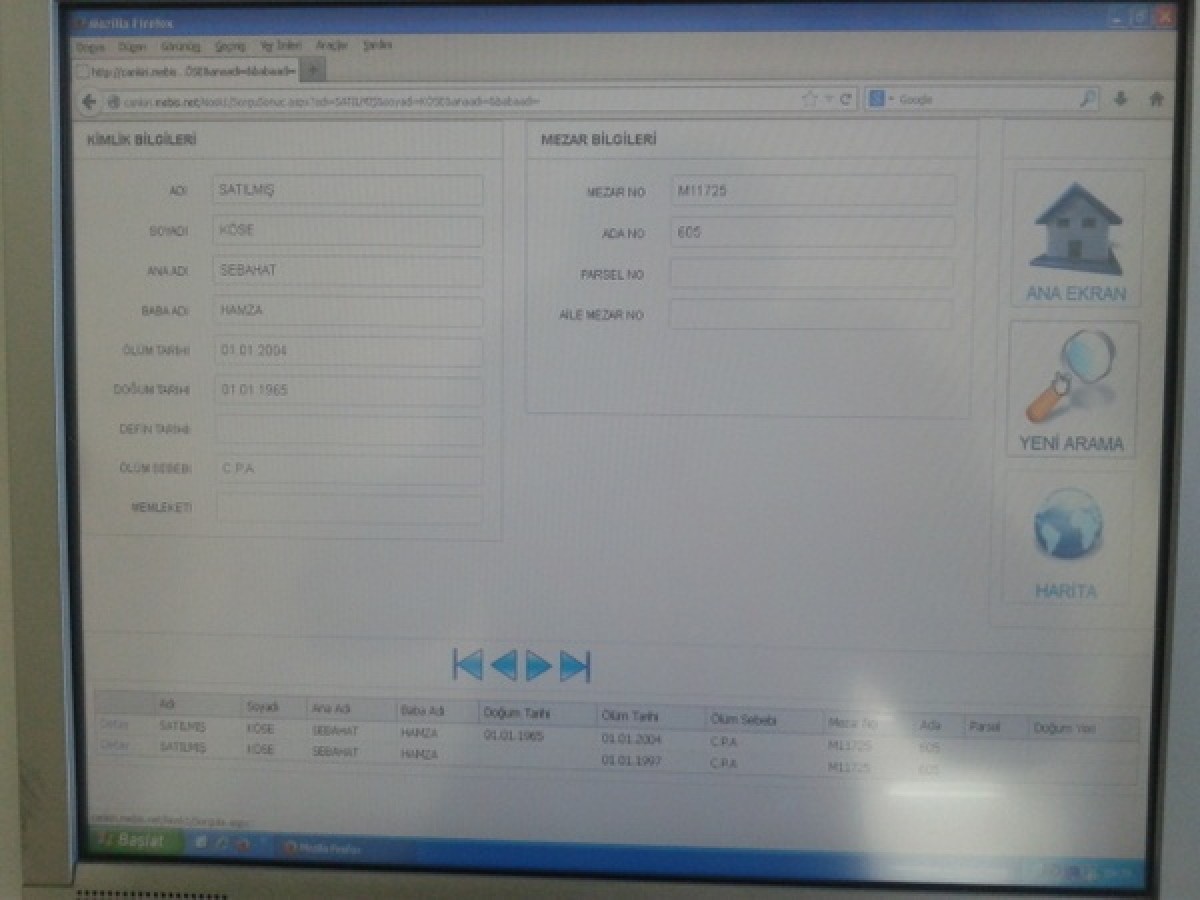Click the MEZAR NO field
The width and height of the screenshot is (1200, 900).
[x=812, y=190]
